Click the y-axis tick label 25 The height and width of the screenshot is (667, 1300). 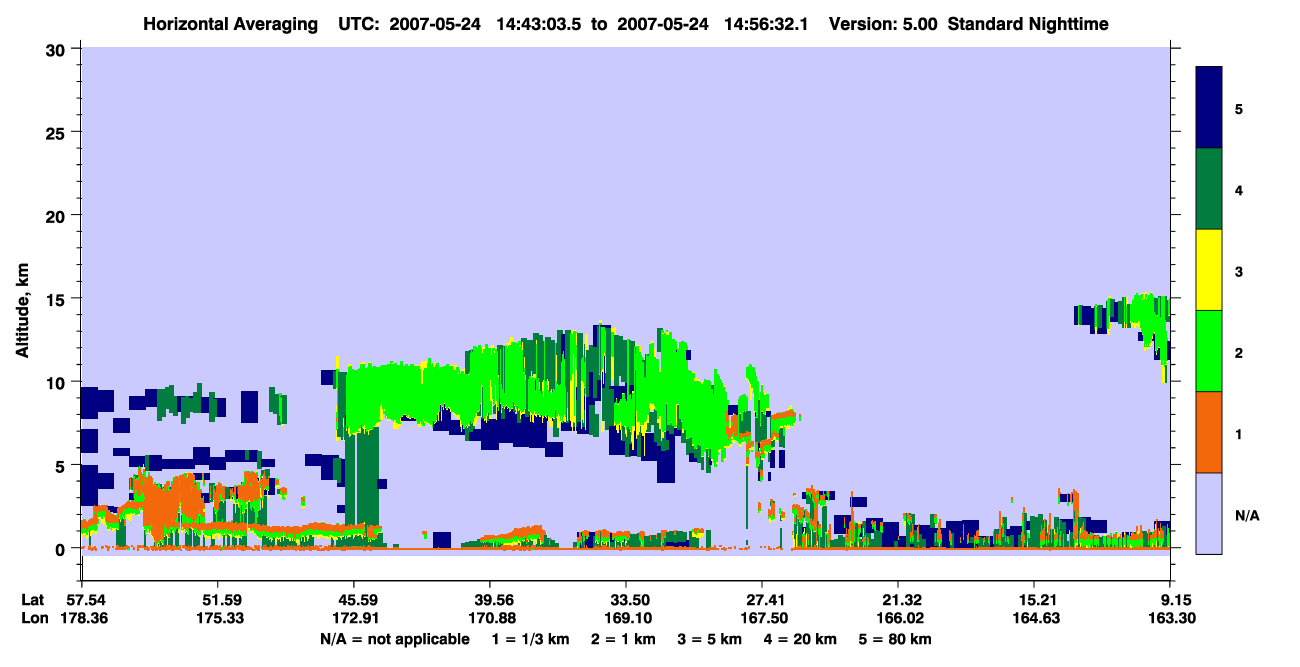(58, 132)
